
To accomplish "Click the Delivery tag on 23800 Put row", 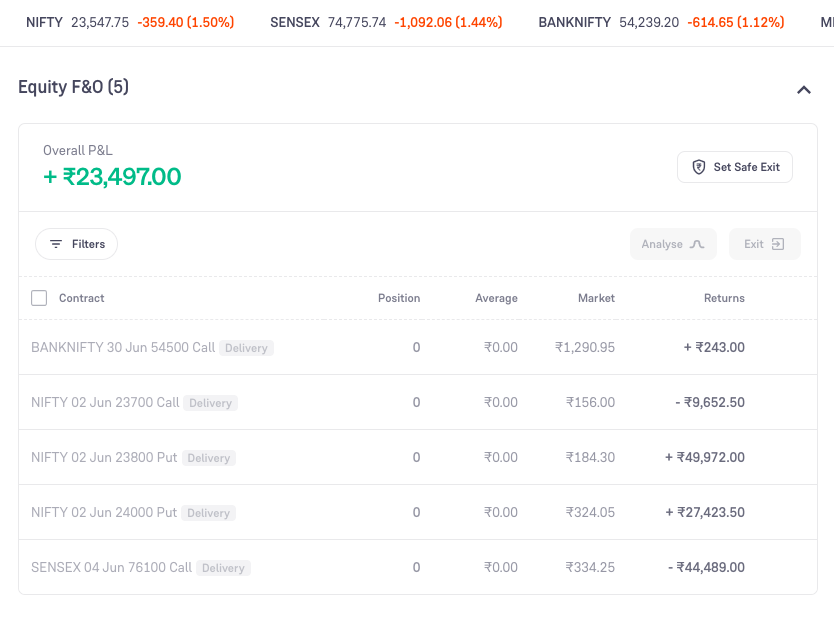I will coord(208,458).
